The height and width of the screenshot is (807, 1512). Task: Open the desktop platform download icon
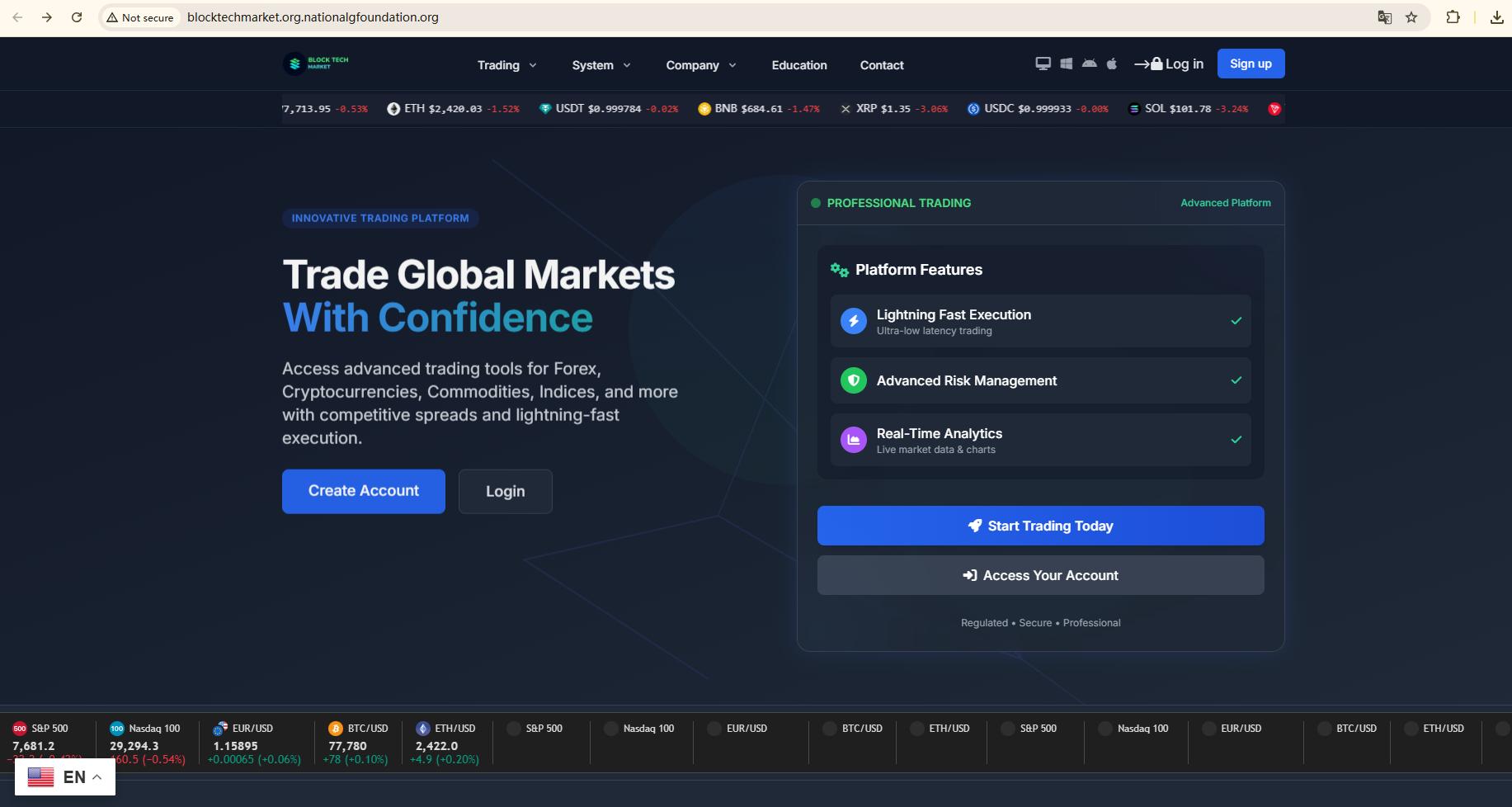point(1043,64)
